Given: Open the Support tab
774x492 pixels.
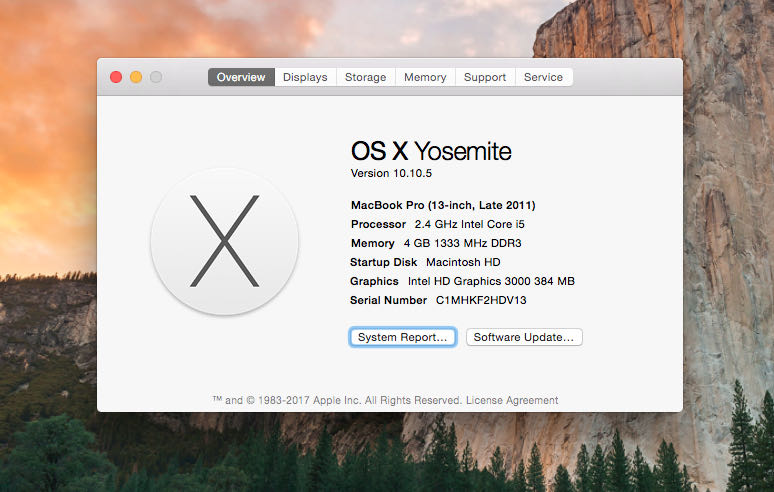Looking at the screenshot, I should coord(485,77).
